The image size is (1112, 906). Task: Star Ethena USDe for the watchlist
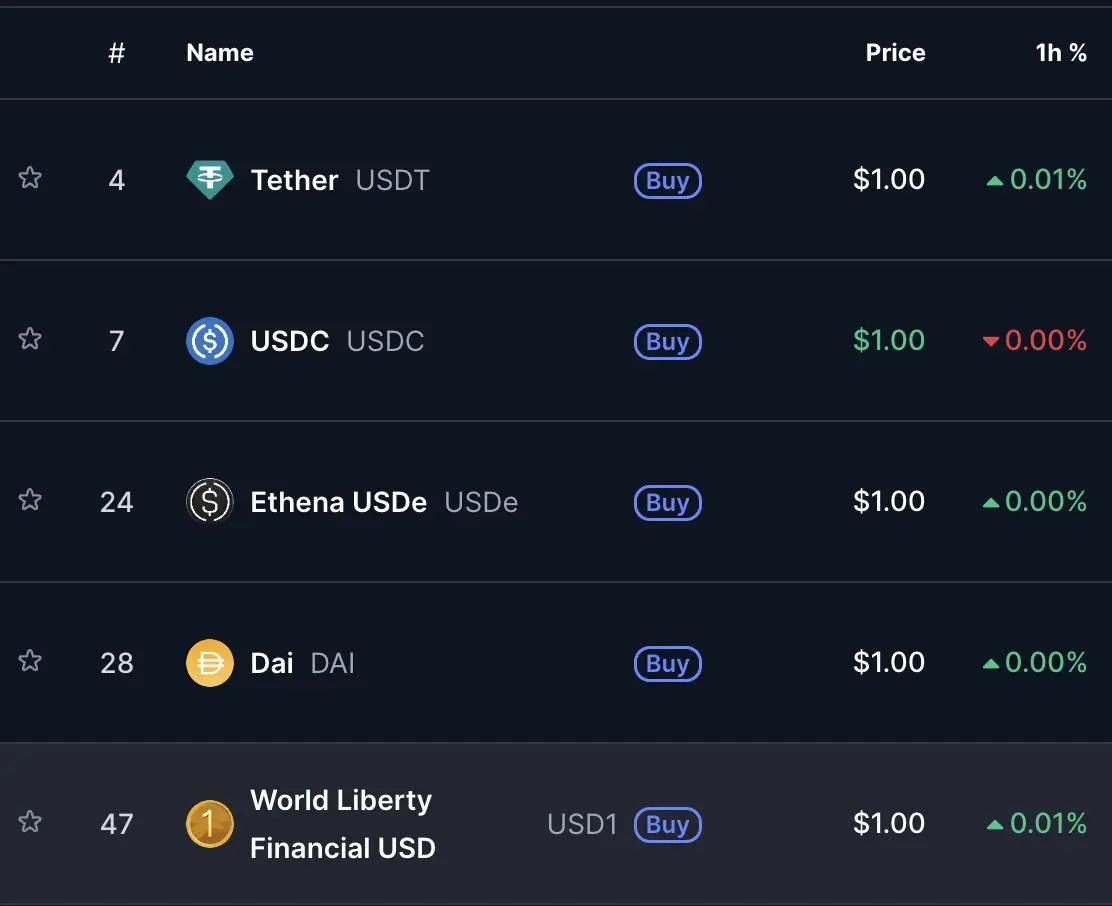(x=30, y=499)
